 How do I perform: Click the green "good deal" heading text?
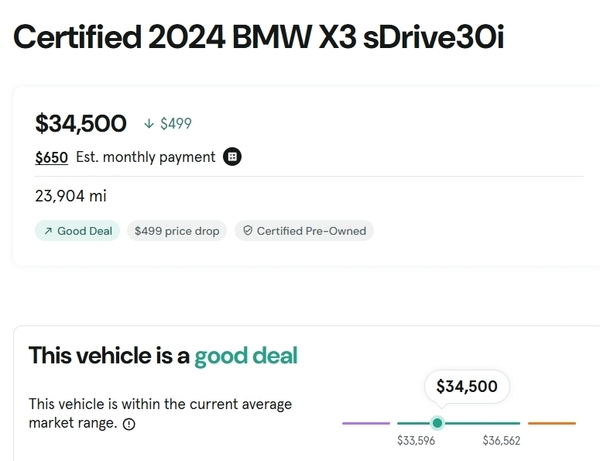pyautogui.click(x=246, y=355)
